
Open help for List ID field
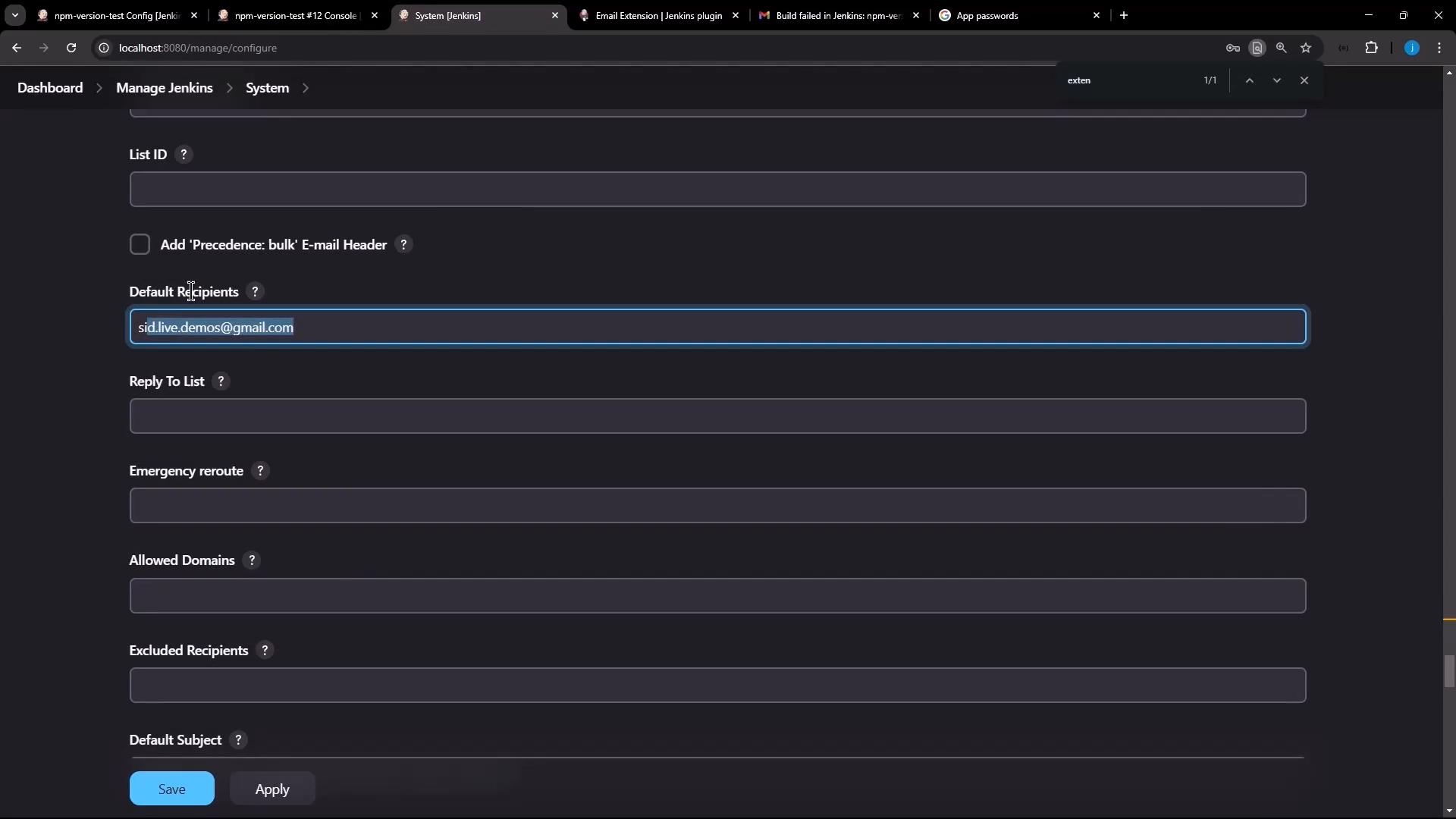184,155
